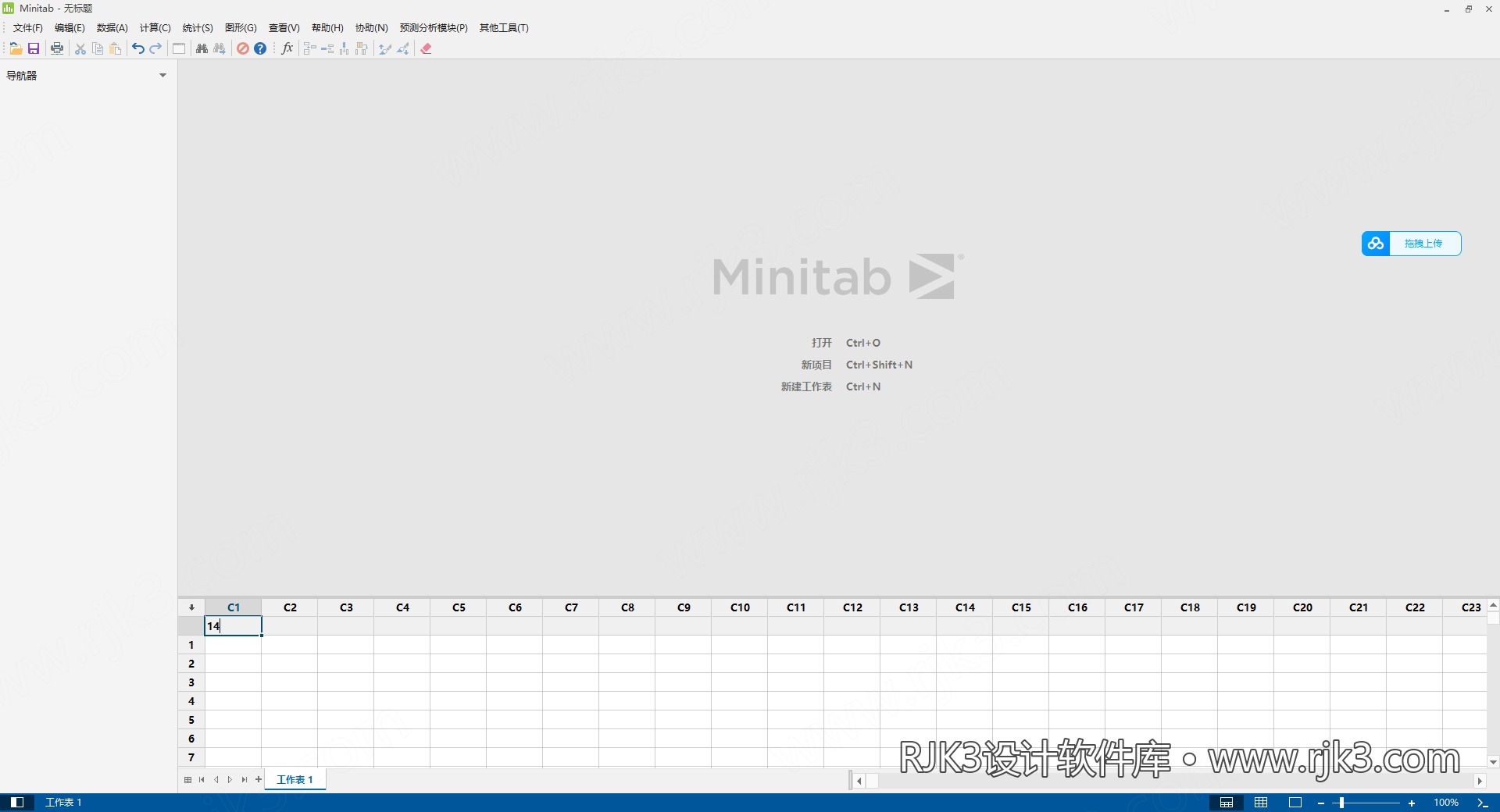Click the brush icon with the down arrow
1500x812 pixels.
click(403, 48)
